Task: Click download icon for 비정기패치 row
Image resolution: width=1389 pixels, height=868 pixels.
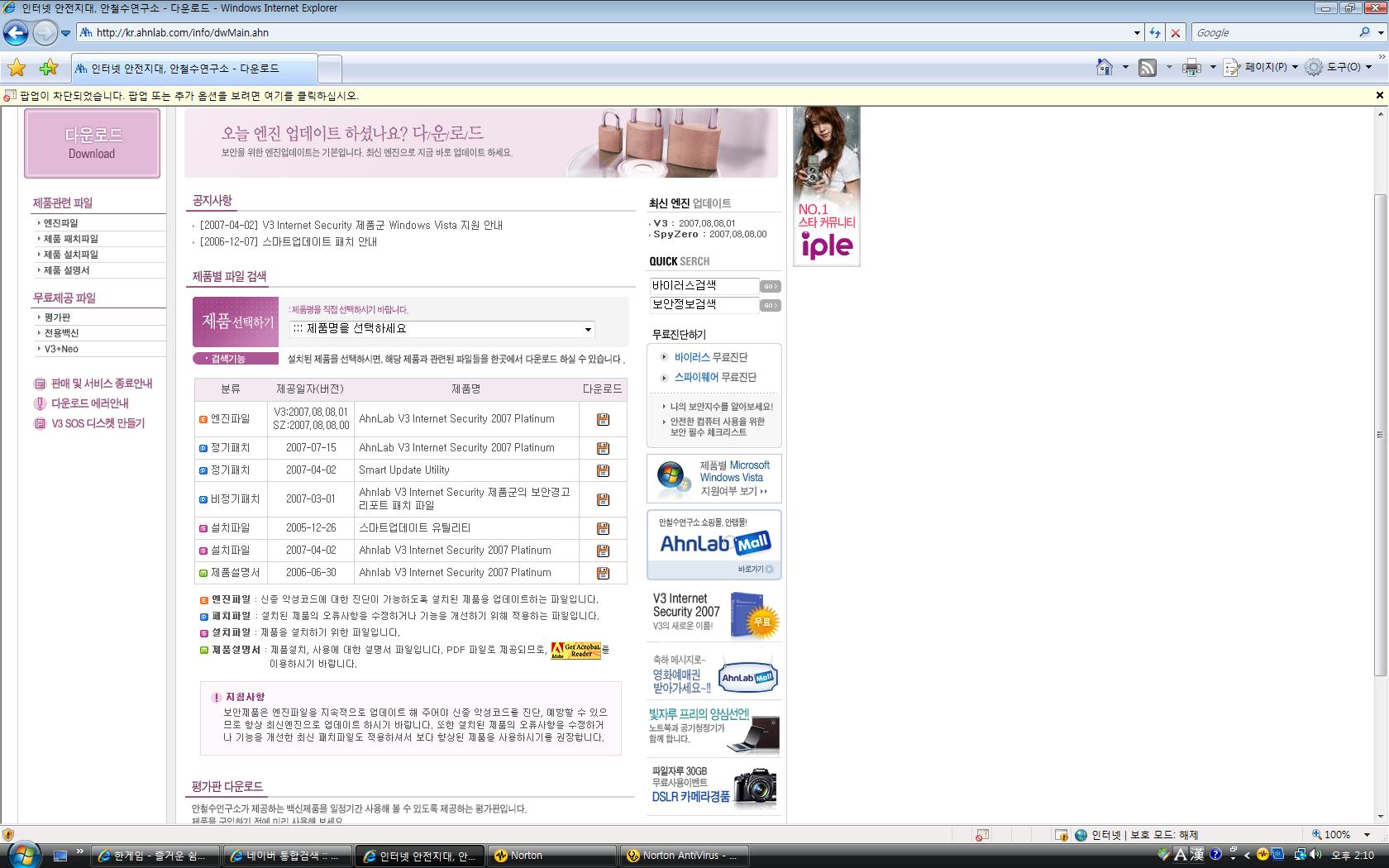Action: 603,499
